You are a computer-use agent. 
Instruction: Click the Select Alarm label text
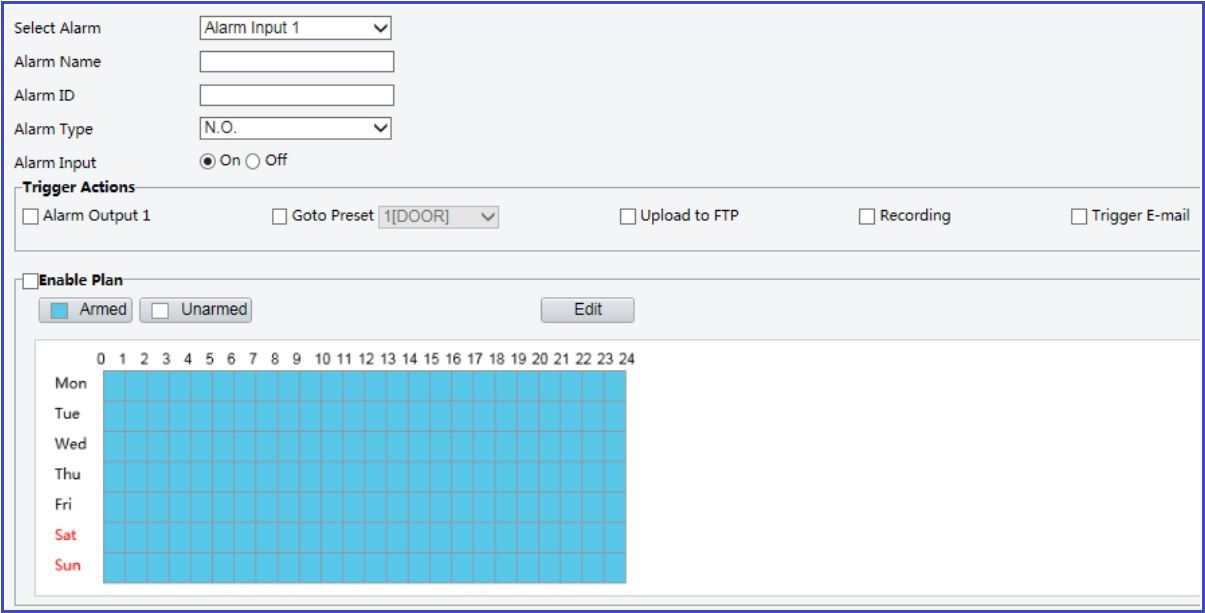coord(57,28)
